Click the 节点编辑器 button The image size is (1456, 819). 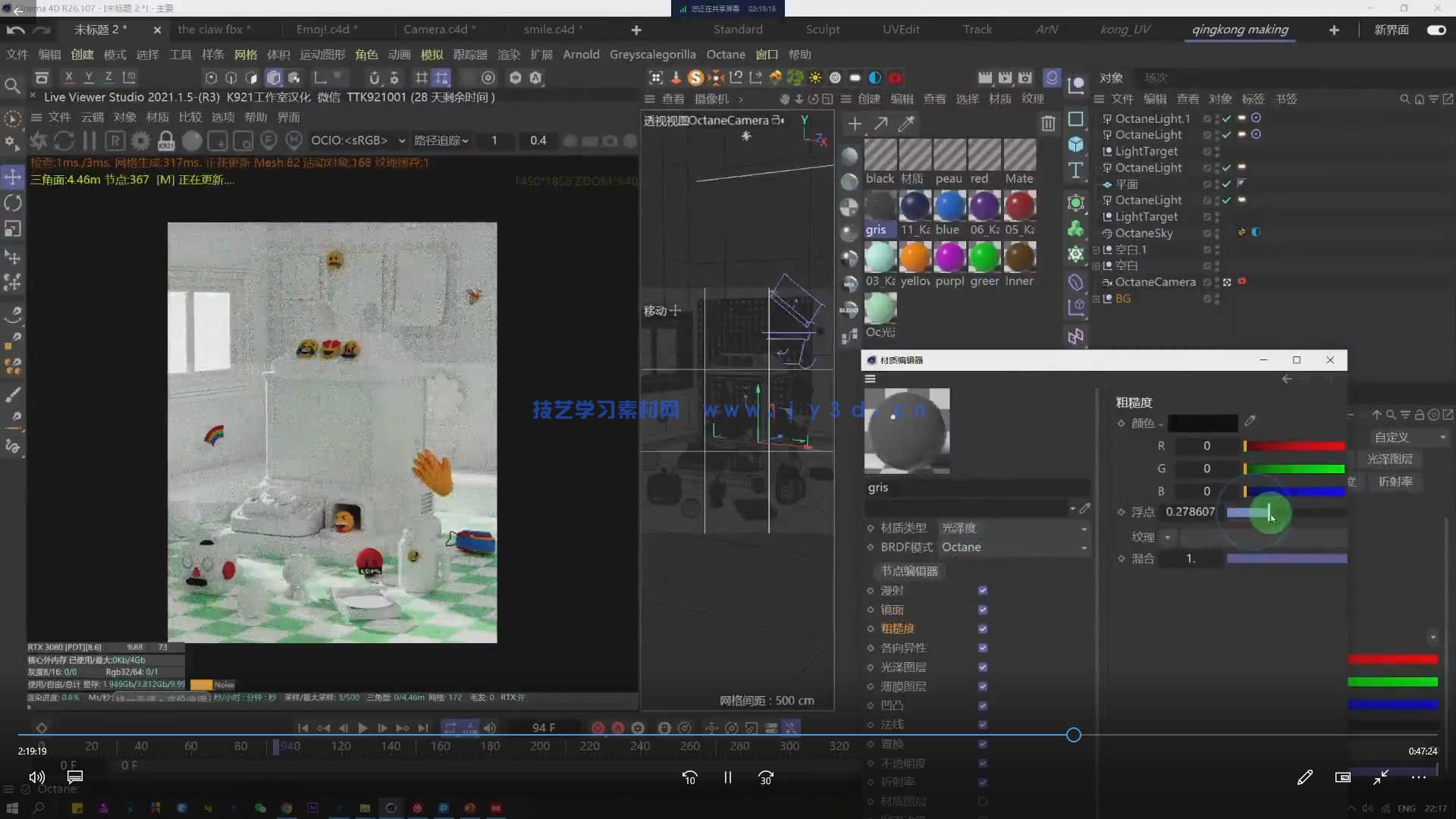tap(909, 571)
